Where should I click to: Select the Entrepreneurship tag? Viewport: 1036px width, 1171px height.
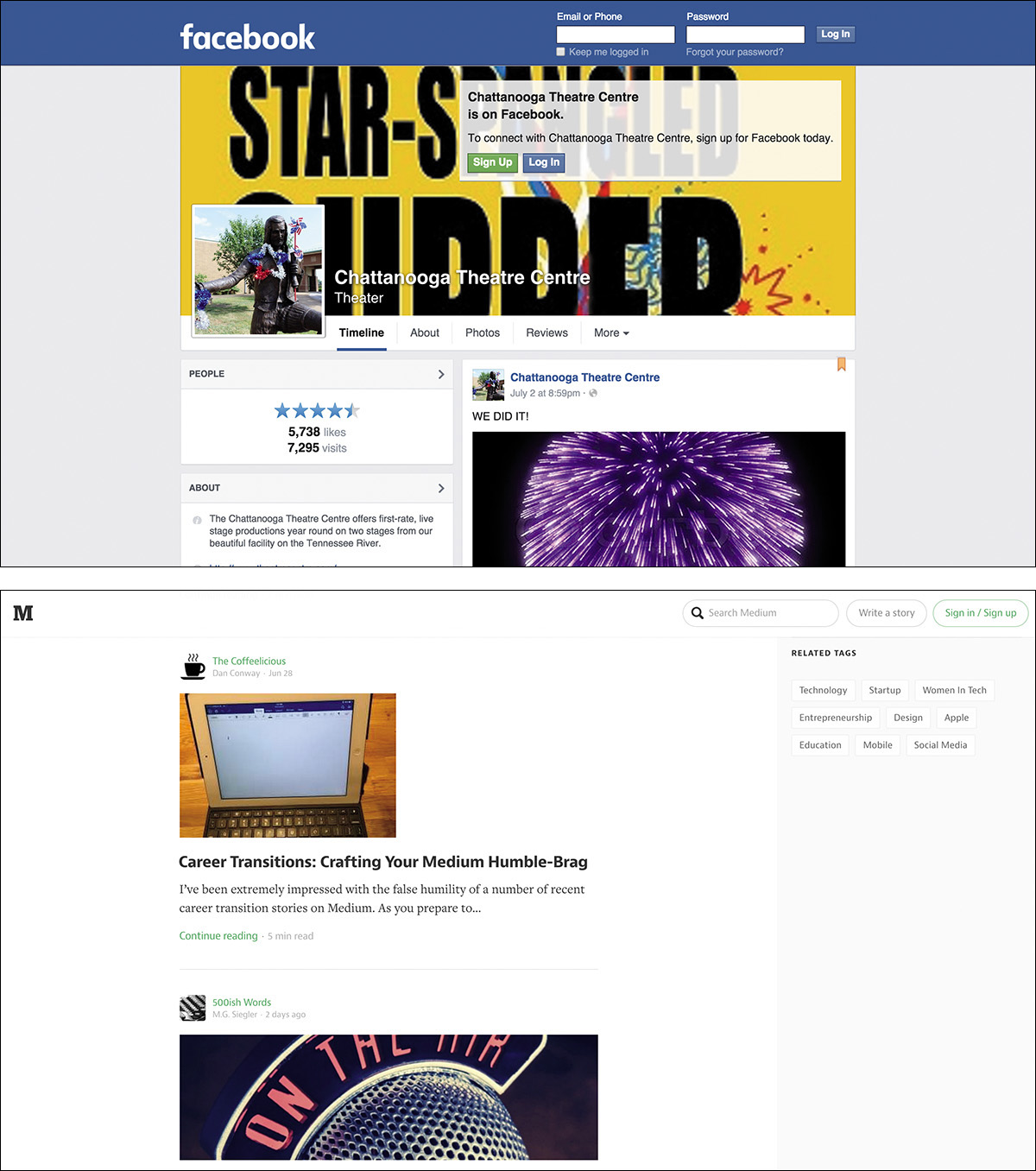tap(836, 718)
